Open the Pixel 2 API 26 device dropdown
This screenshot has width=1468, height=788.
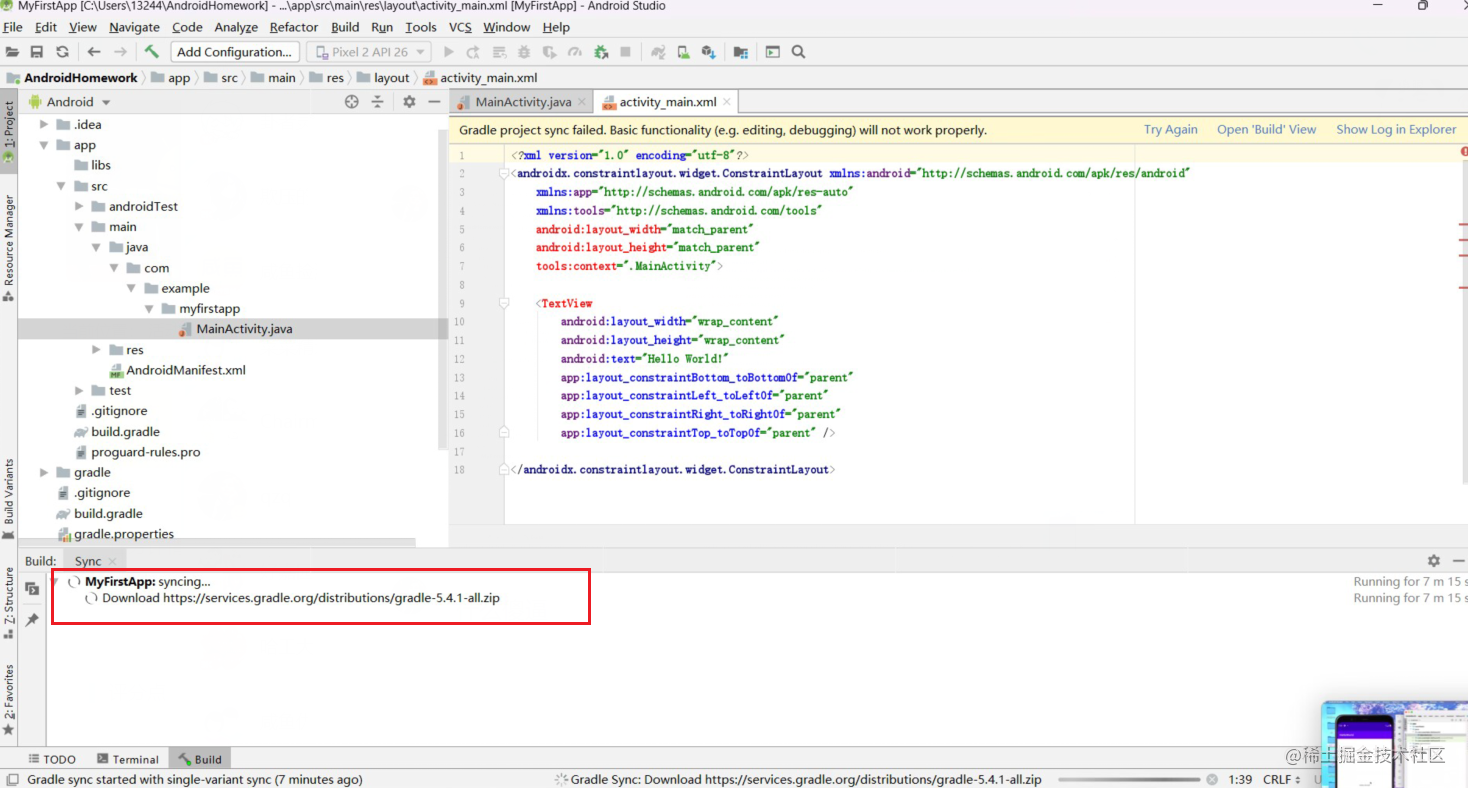tap(368, 51)
